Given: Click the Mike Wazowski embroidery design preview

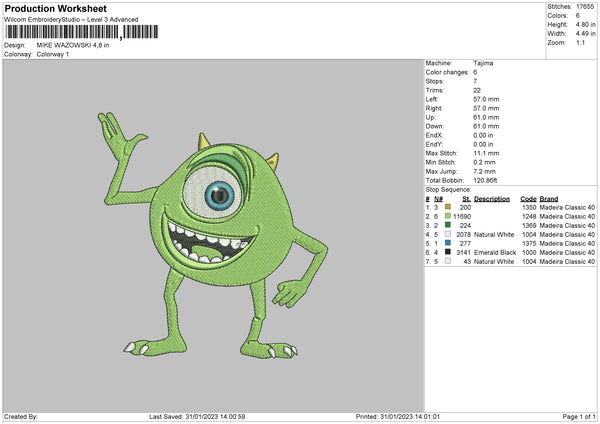Looking at the screenshot, I should [213, 235].
